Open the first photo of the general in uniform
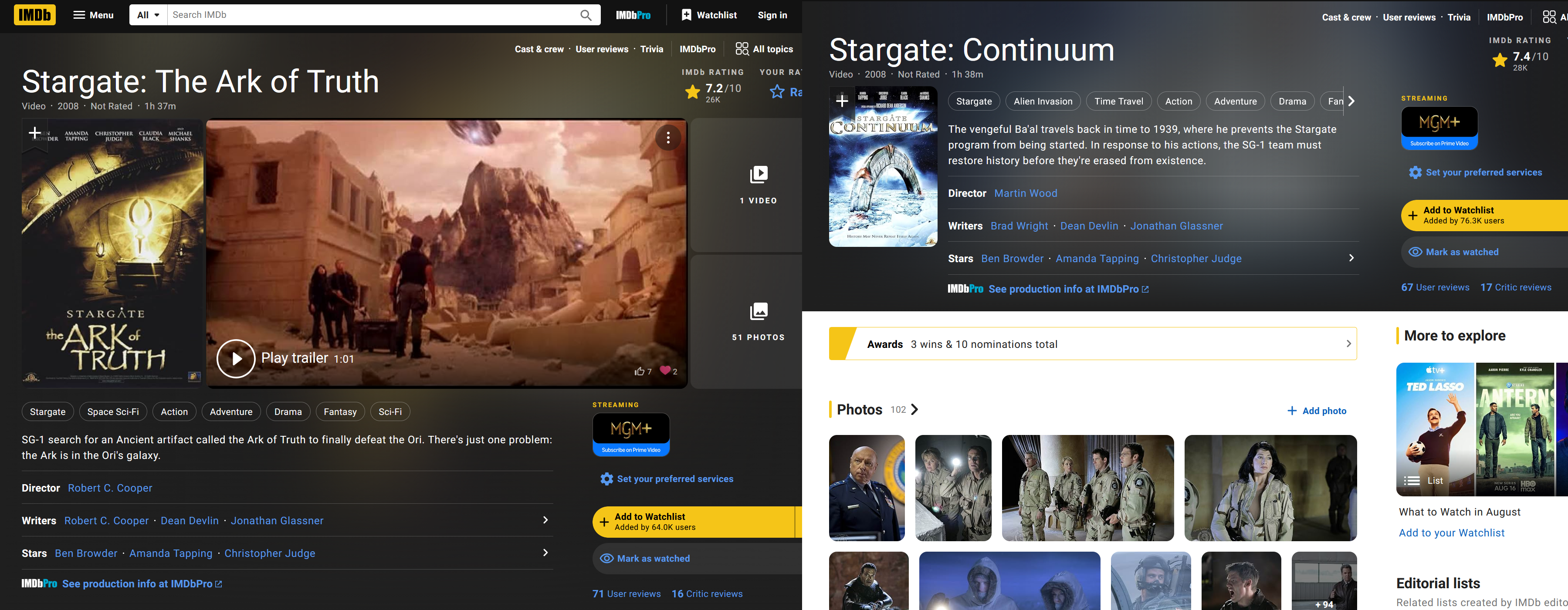 coord(867,488)
